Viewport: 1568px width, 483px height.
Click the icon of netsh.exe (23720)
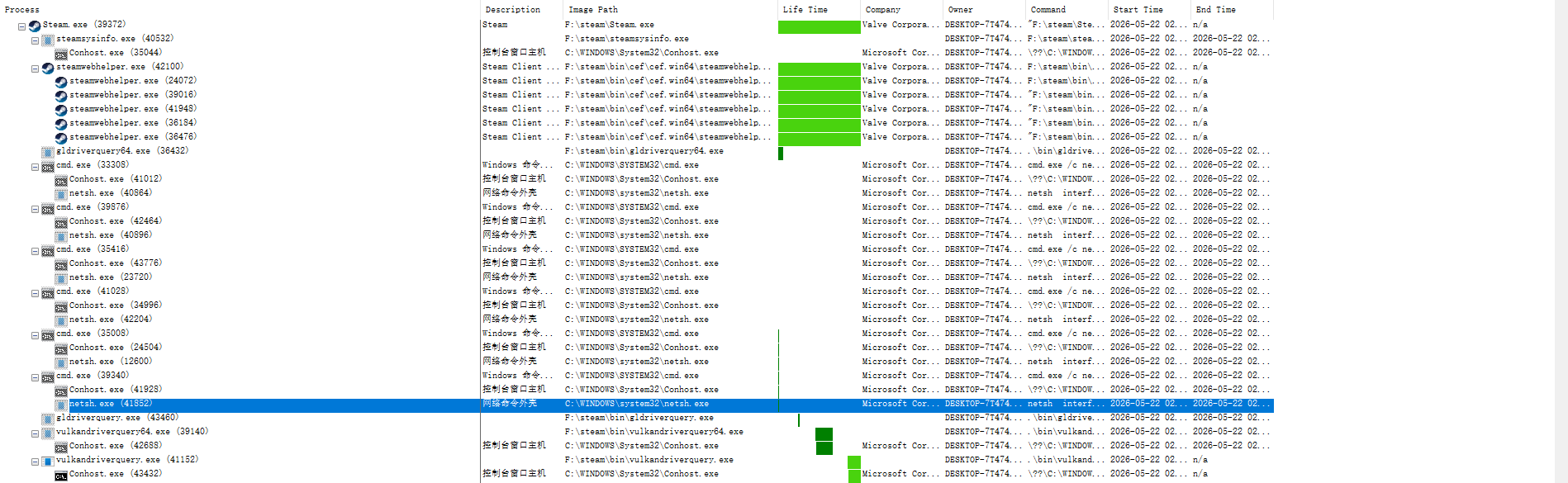coord(61,278)
